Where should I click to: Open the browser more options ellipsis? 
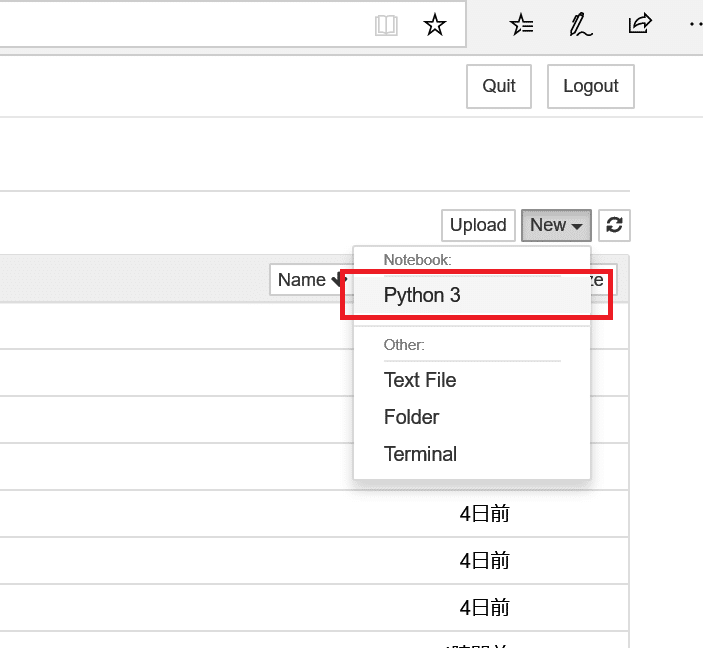click(x=696, y=24)
